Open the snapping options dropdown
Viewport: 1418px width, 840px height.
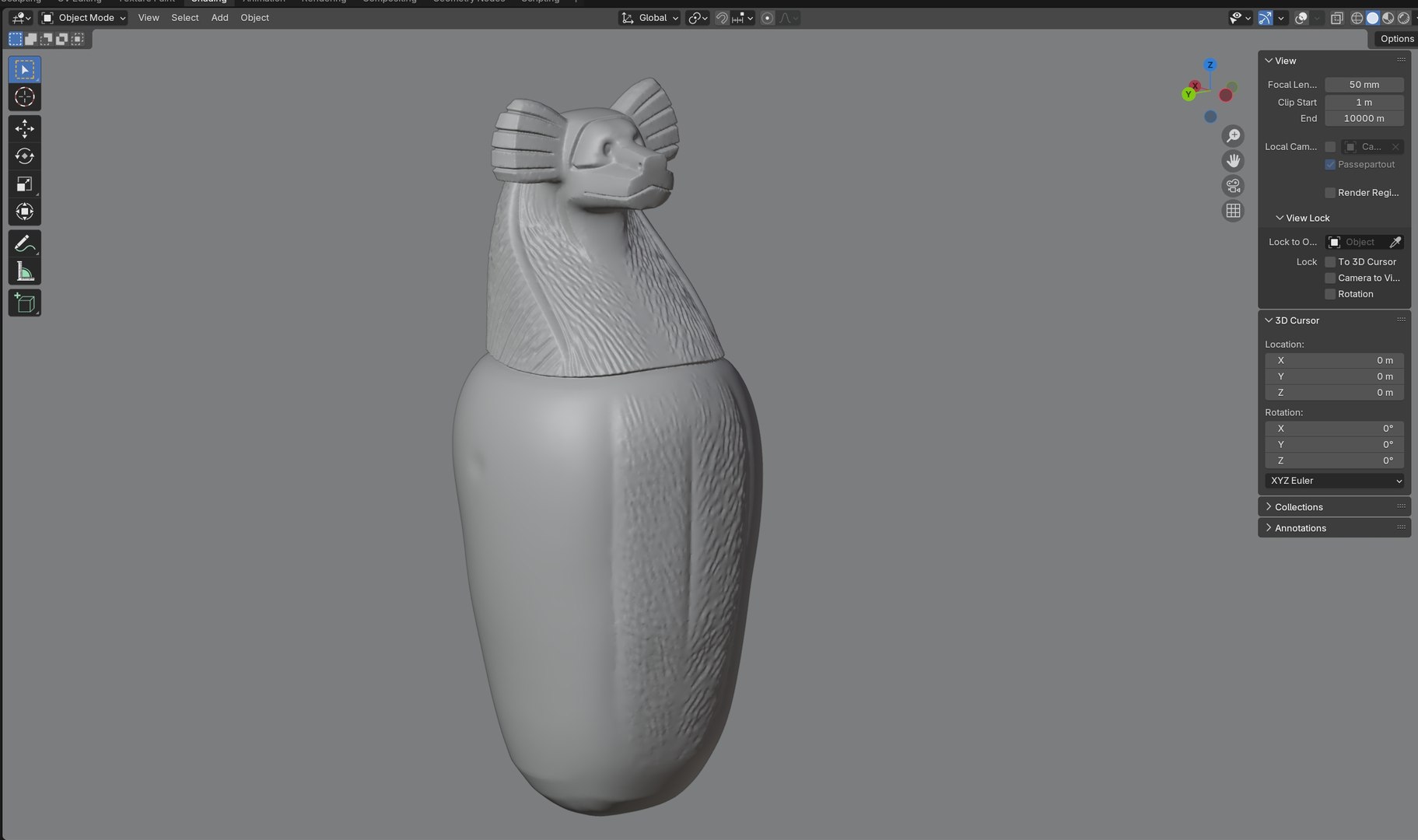[x=743, y=18]
